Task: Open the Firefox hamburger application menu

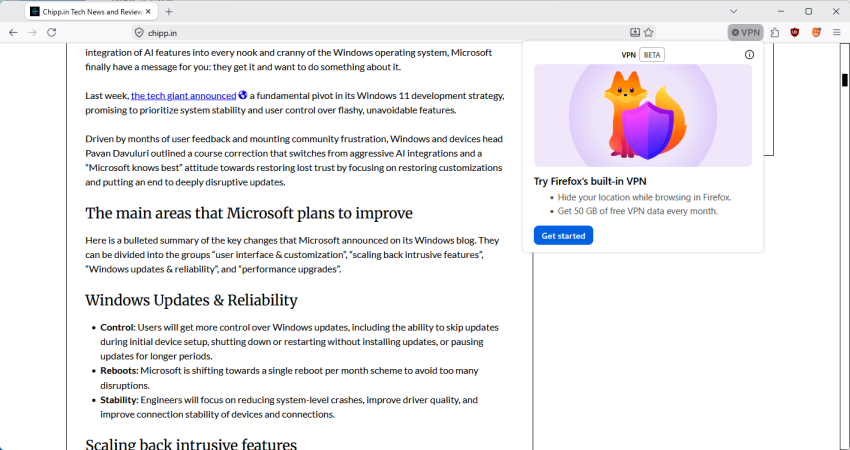Action: pos(837,32)
